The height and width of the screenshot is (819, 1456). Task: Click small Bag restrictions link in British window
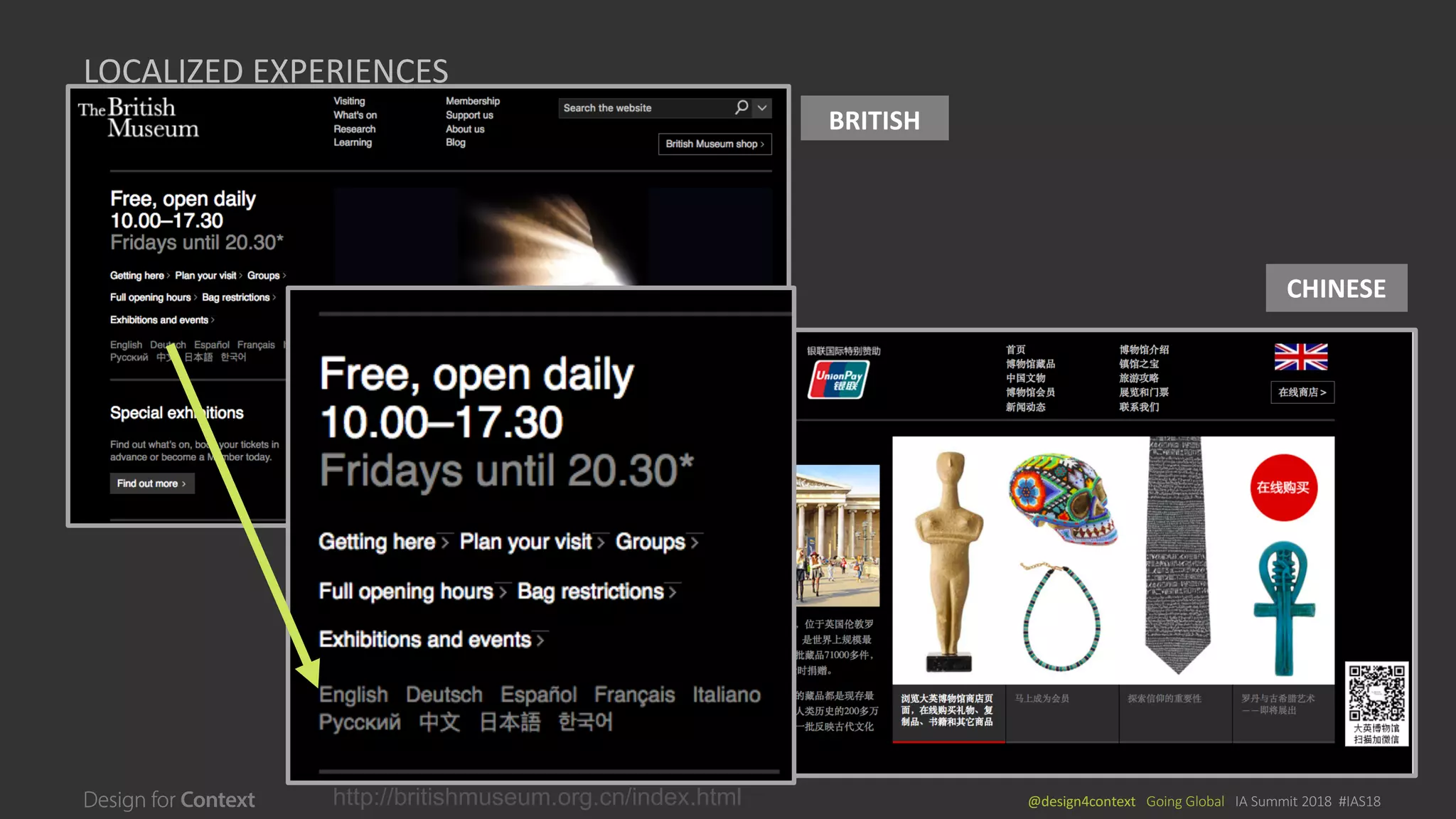tap(238, 297)
